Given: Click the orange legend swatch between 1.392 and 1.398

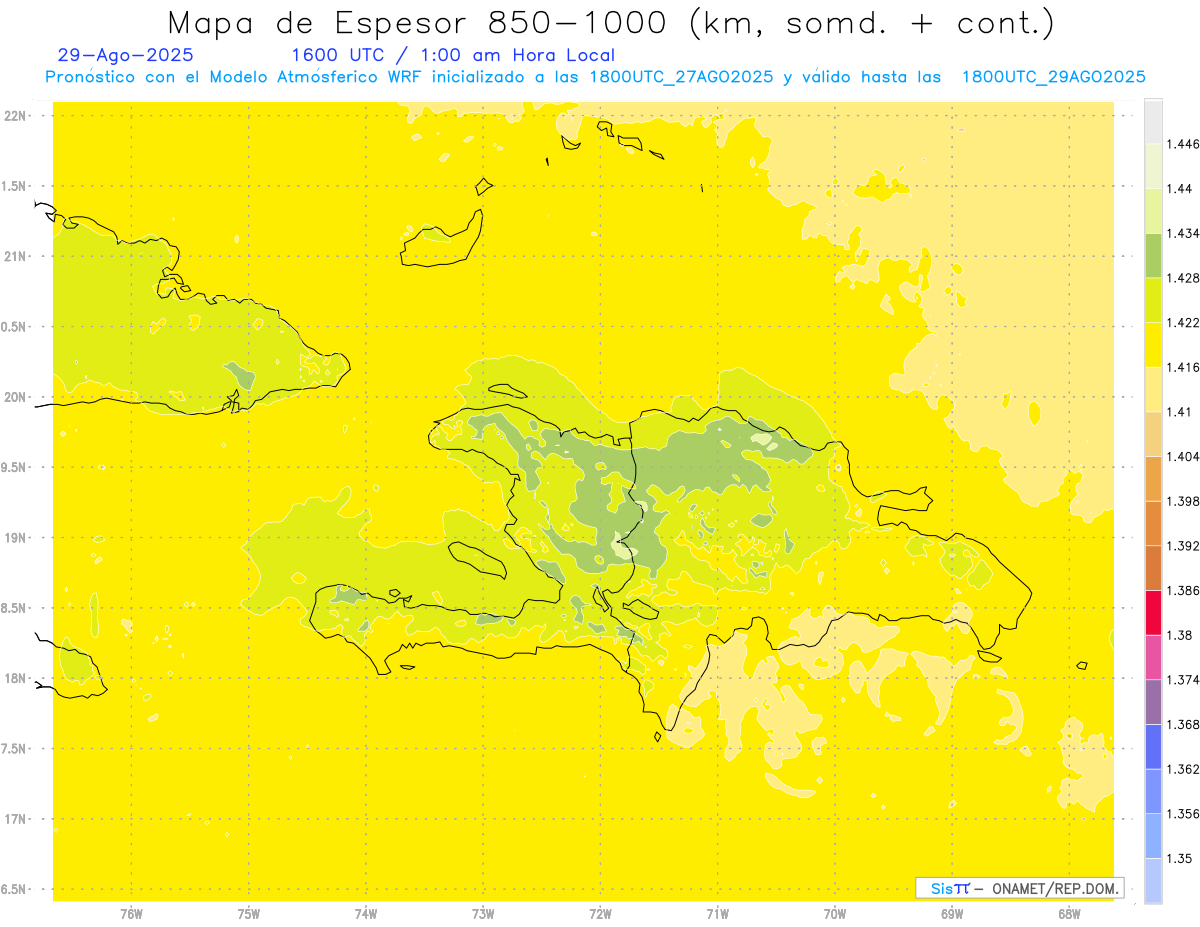Looking at the screenshot, I should (x=1153, y=523).
